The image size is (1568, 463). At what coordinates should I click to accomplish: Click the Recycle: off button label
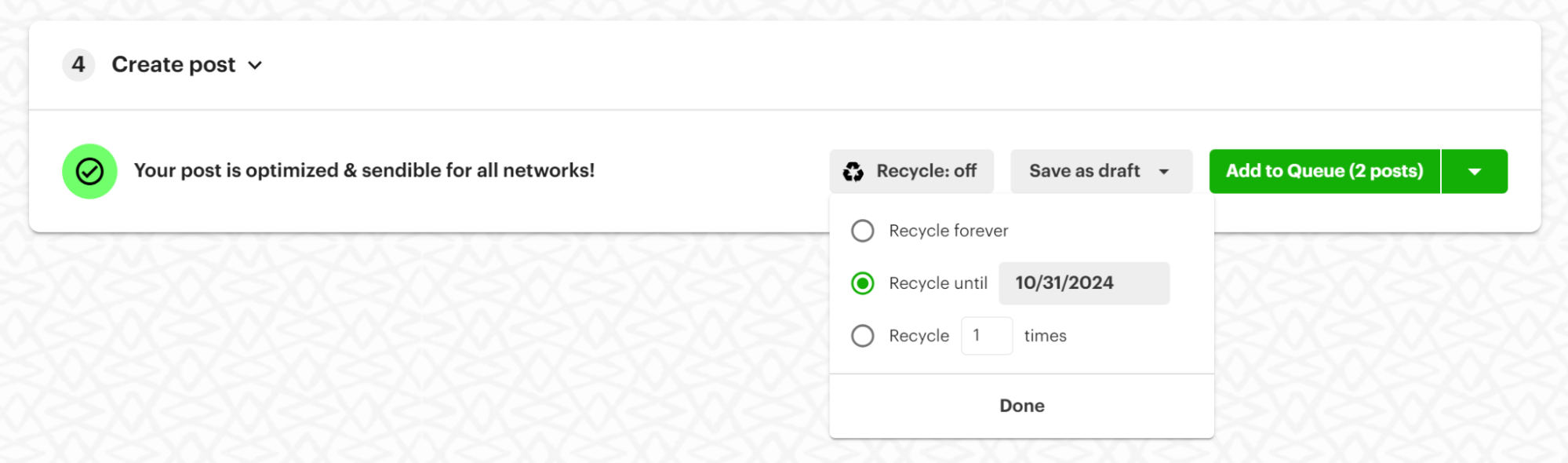coord(926,171)
